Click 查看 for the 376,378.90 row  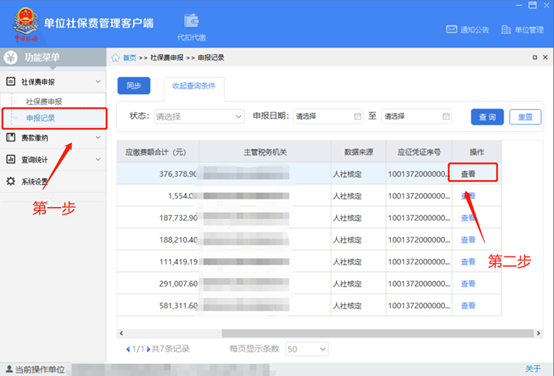(468, 174)
